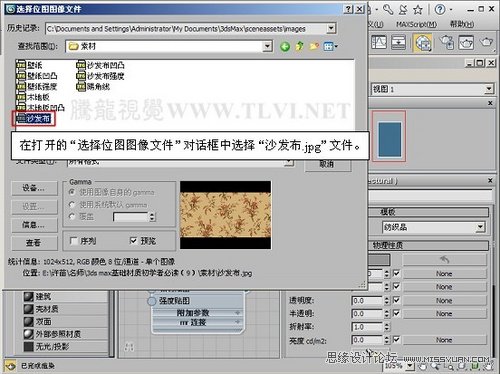Go up one folder level
The height and width of the screenshot is (374, 500).
(299, 46)
